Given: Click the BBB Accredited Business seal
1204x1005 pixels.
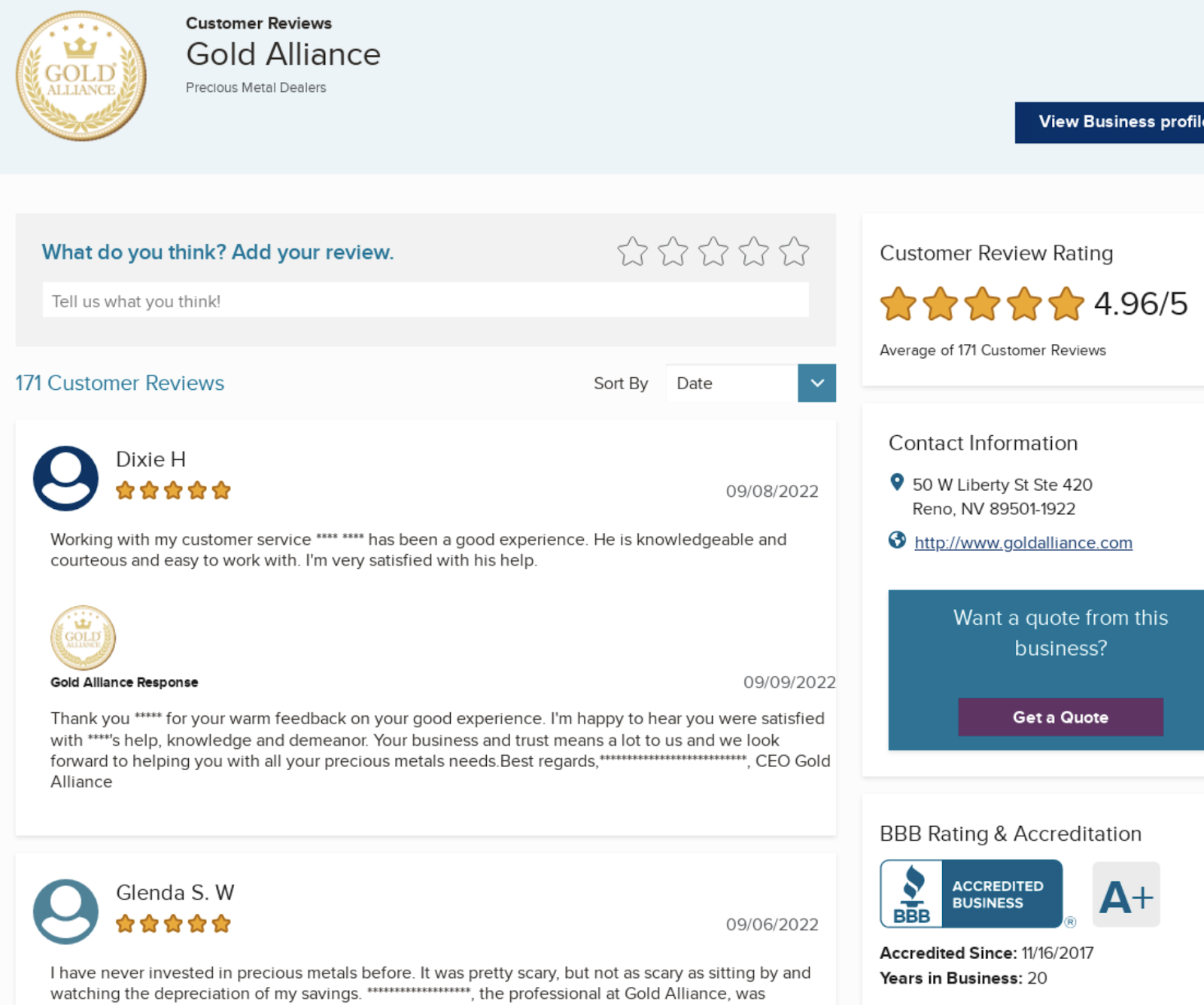Looking at the screenshot, I should pyautogui.click(x=971, y=894).
